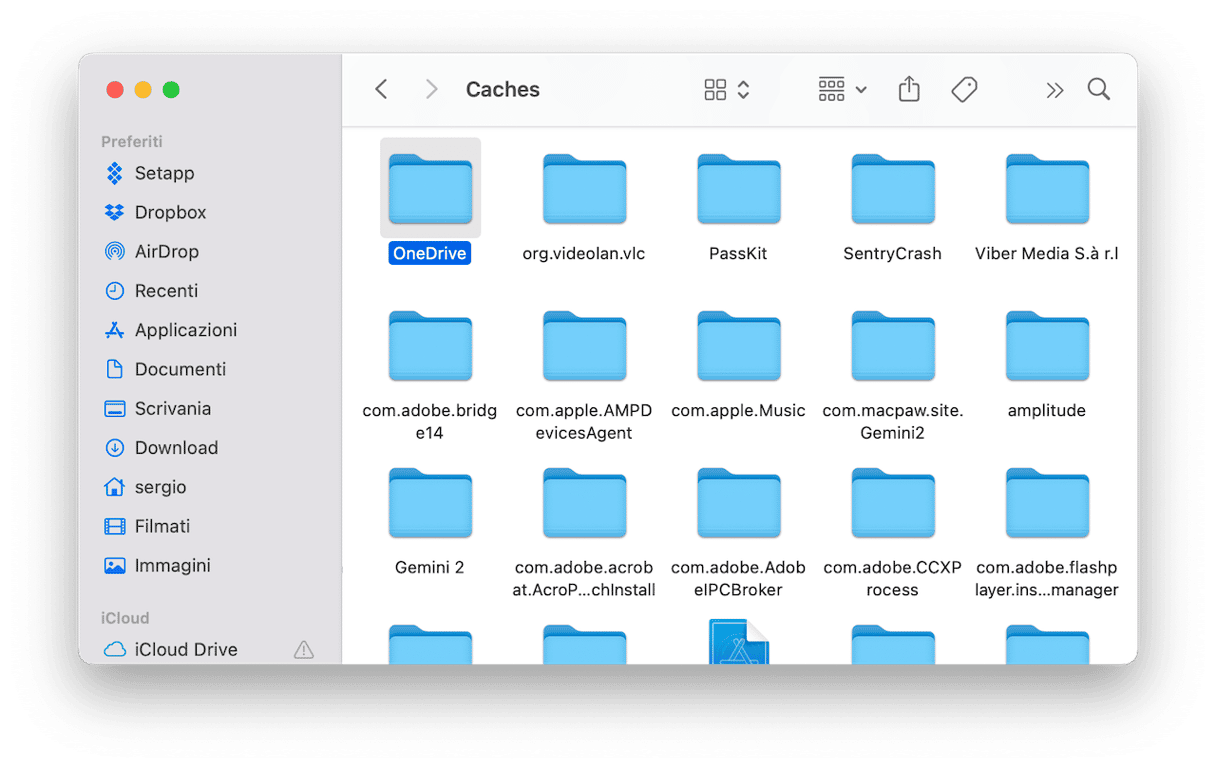Click the Share toolbar icon
The width and height of the screenshot is (1216, 768).
tap(909, 89)
